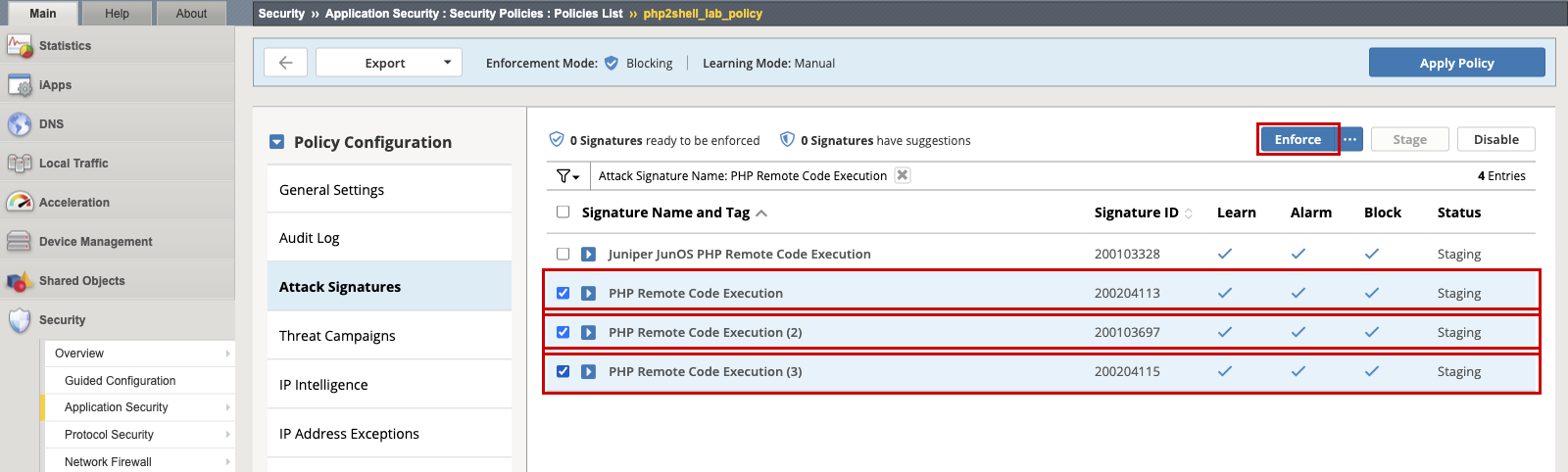Uncheck PHP Remote Code Execution (2) checkbox
1568x472 pixels.
(563, 332)
